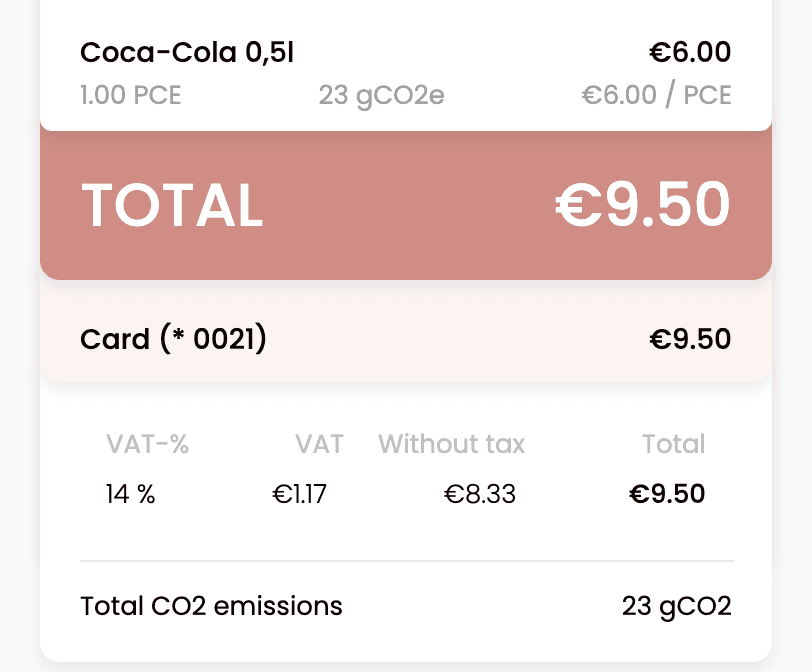Select the 23 gCO2e item emissions
Viewport: 812px width, 672px height.
point(381,96)
